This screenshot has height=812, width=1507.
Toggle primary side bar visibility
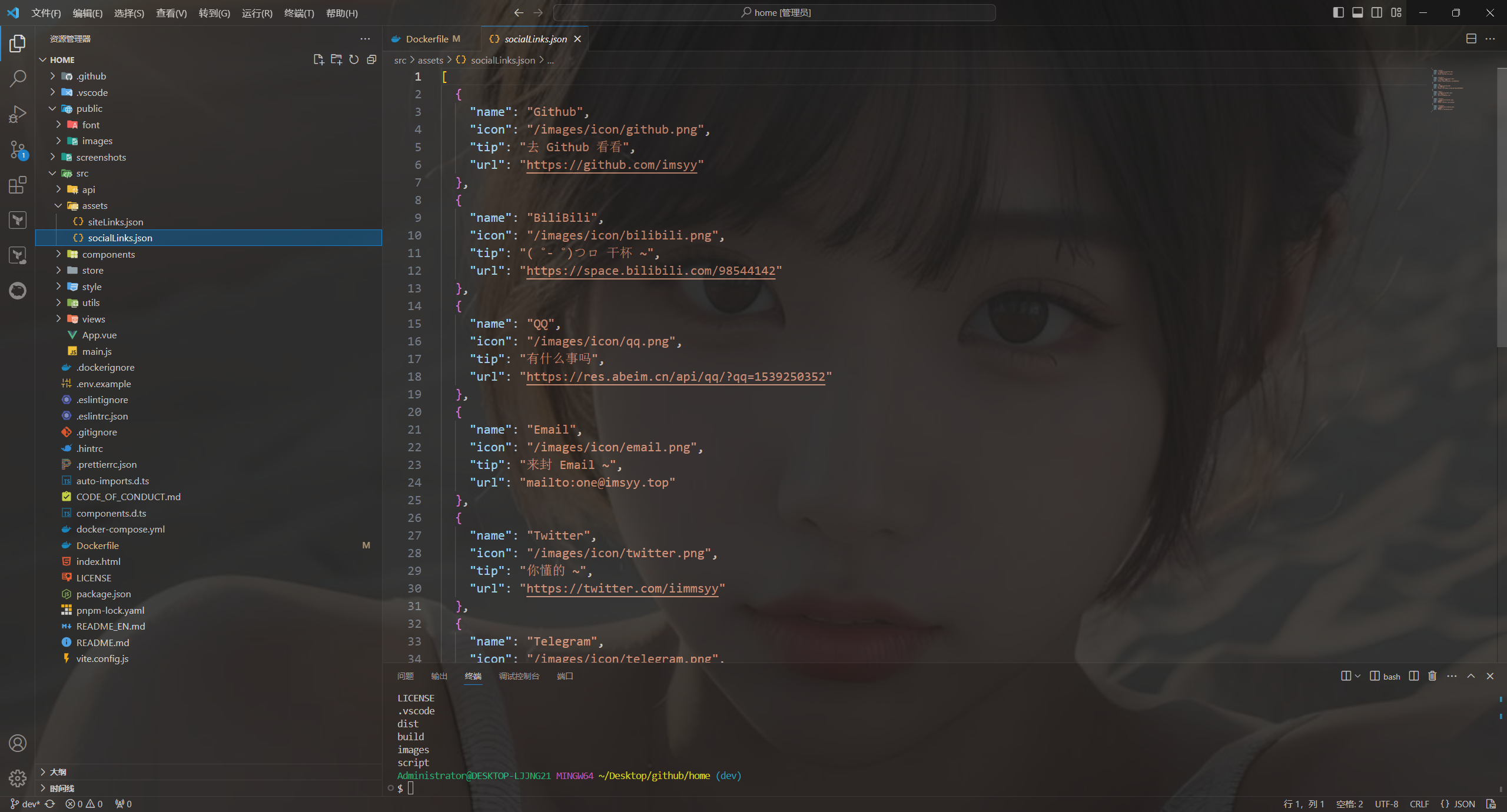click(1338, 12)
